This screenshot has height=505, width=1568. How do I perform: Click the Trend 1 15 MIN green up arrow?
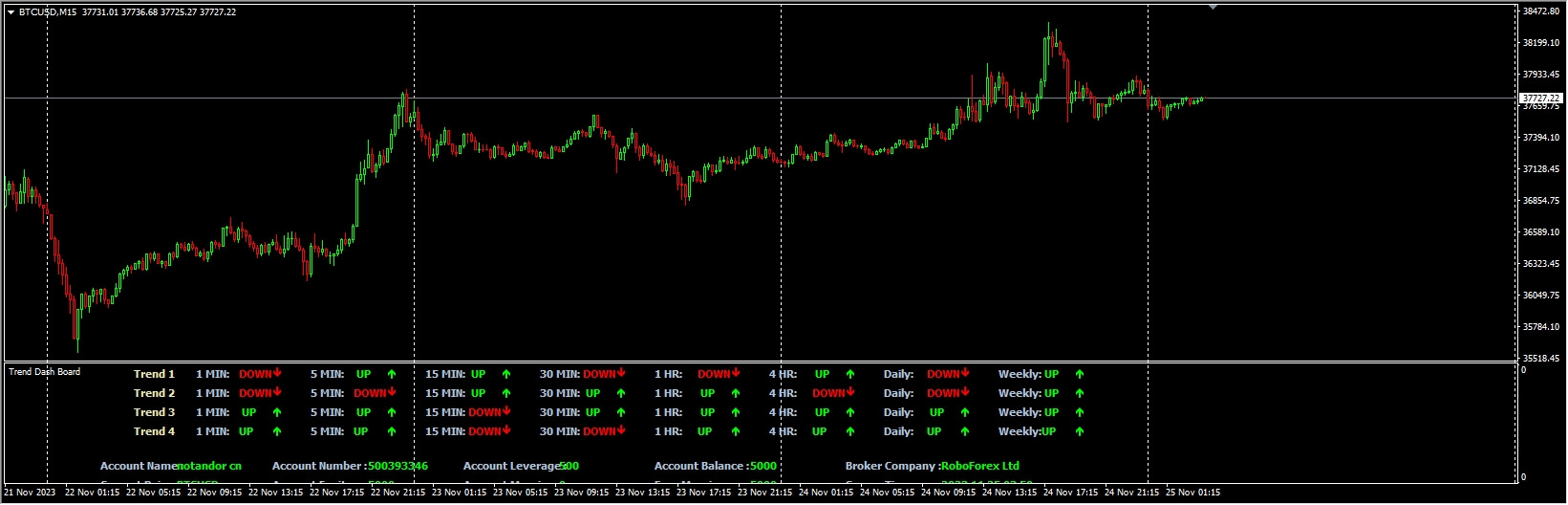[x=506, y=374]
